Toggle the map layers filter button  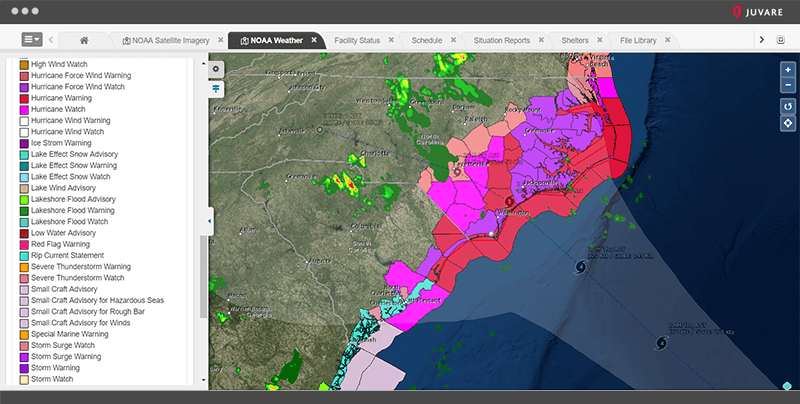(x=216, y=88)
